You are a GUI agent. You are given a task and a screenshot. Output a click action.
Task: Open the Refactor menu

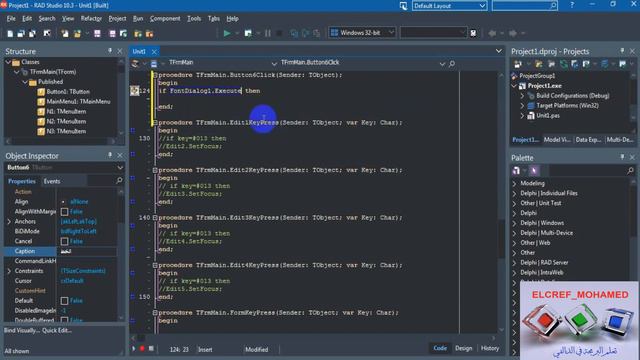pyautogui.click(x=91, y=19)
